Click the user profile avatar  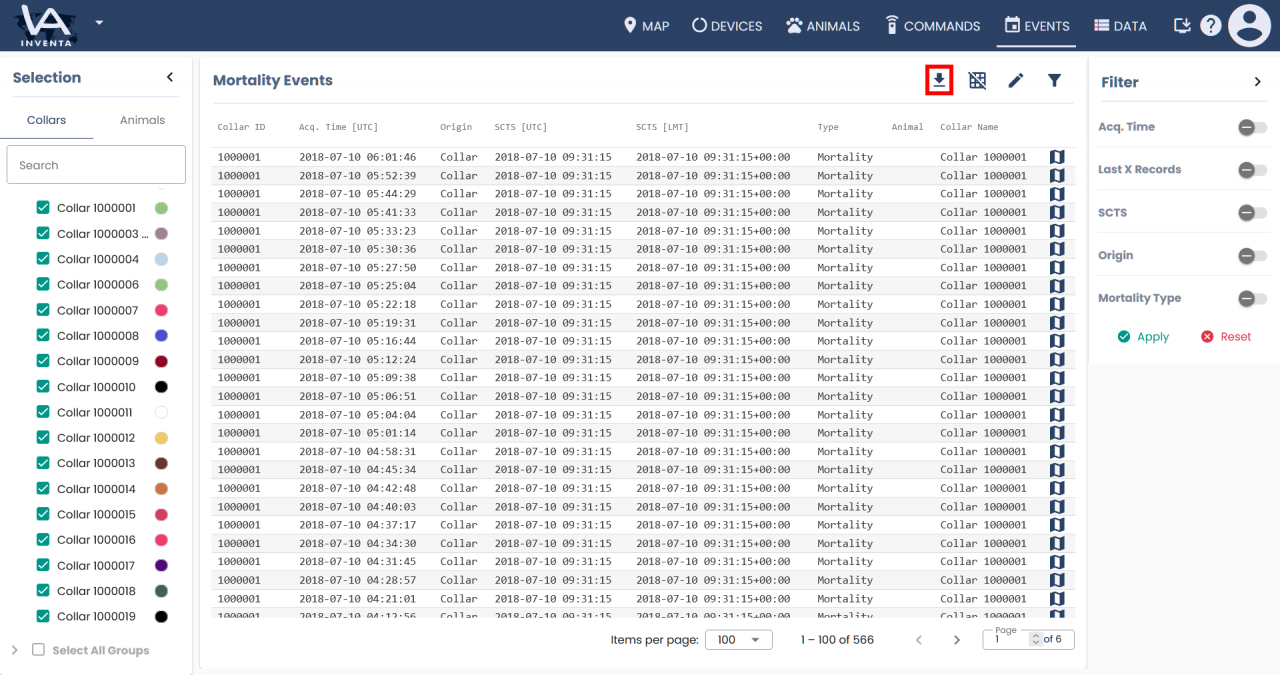pos(1249,26)
